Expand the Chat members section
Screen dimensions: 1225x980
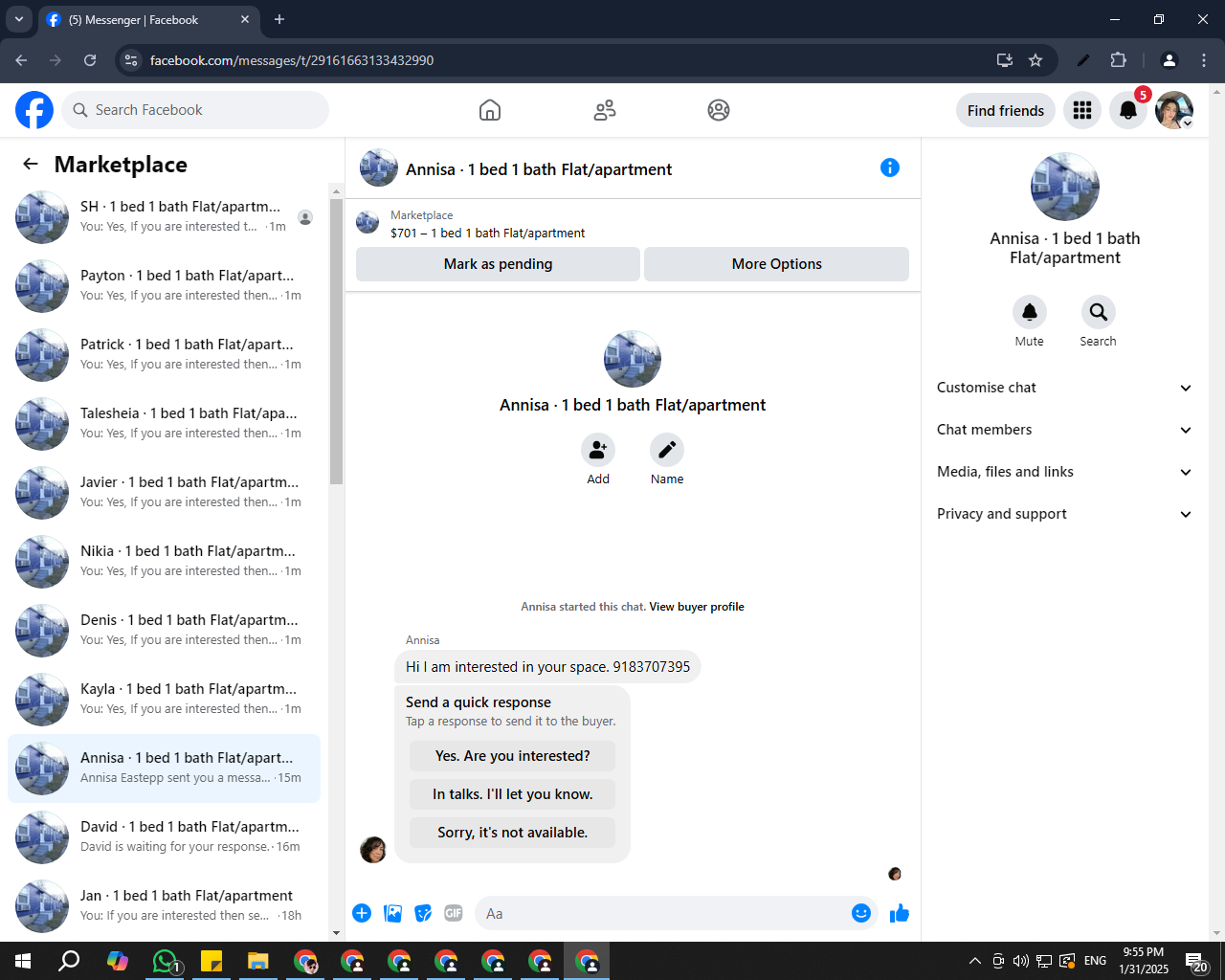pos(1065,430)
